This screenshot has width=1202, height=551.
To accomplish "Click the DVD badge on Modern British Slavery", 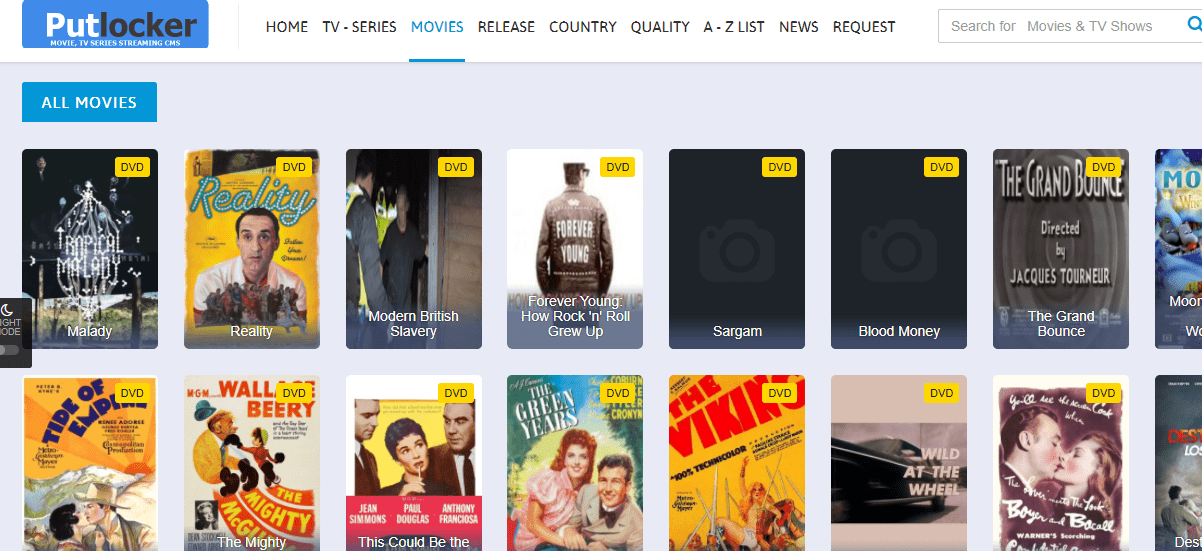I will (456, 167).
